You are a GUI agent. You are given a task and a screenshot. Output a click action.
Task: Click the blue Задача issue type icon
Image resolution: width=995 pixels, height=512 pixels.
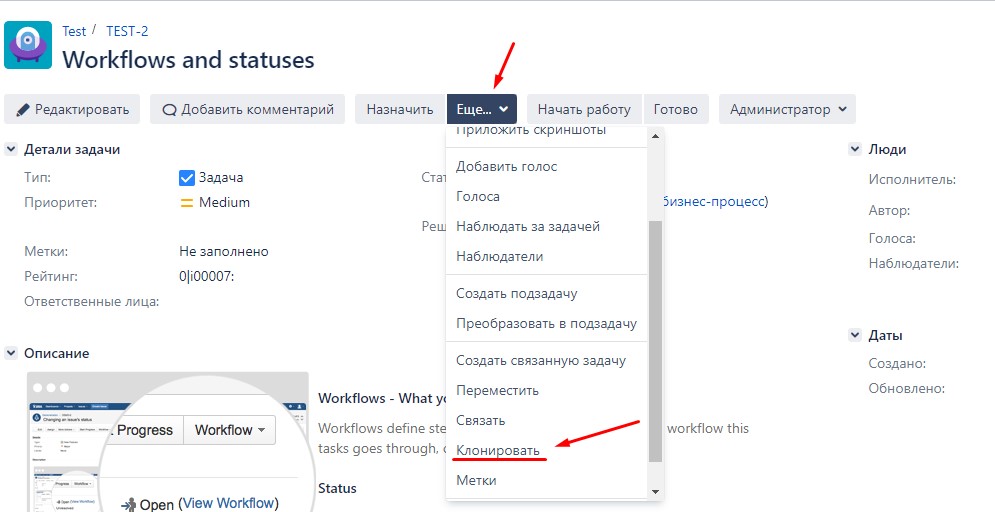tap(187, 178)
